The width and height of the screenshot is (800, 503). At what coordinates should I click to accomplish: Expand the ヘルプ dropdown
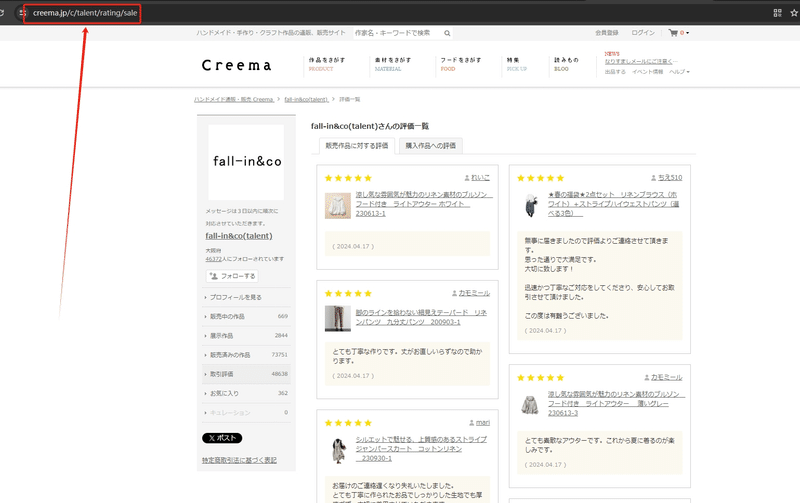tap(679, 72)
